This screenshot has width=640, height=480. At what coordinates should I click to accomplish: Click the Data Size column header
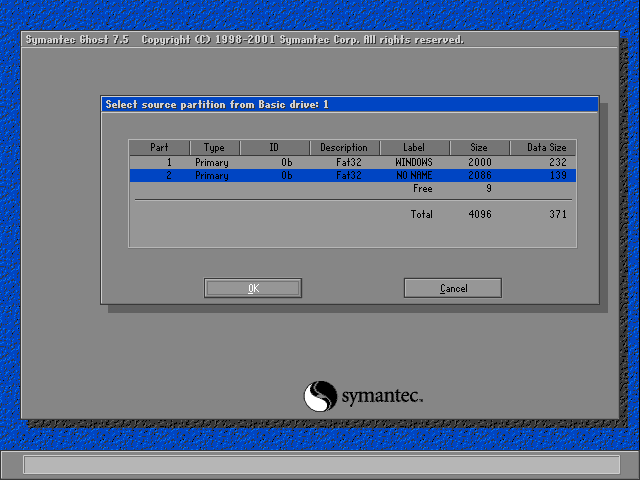[x=543, y=147]
